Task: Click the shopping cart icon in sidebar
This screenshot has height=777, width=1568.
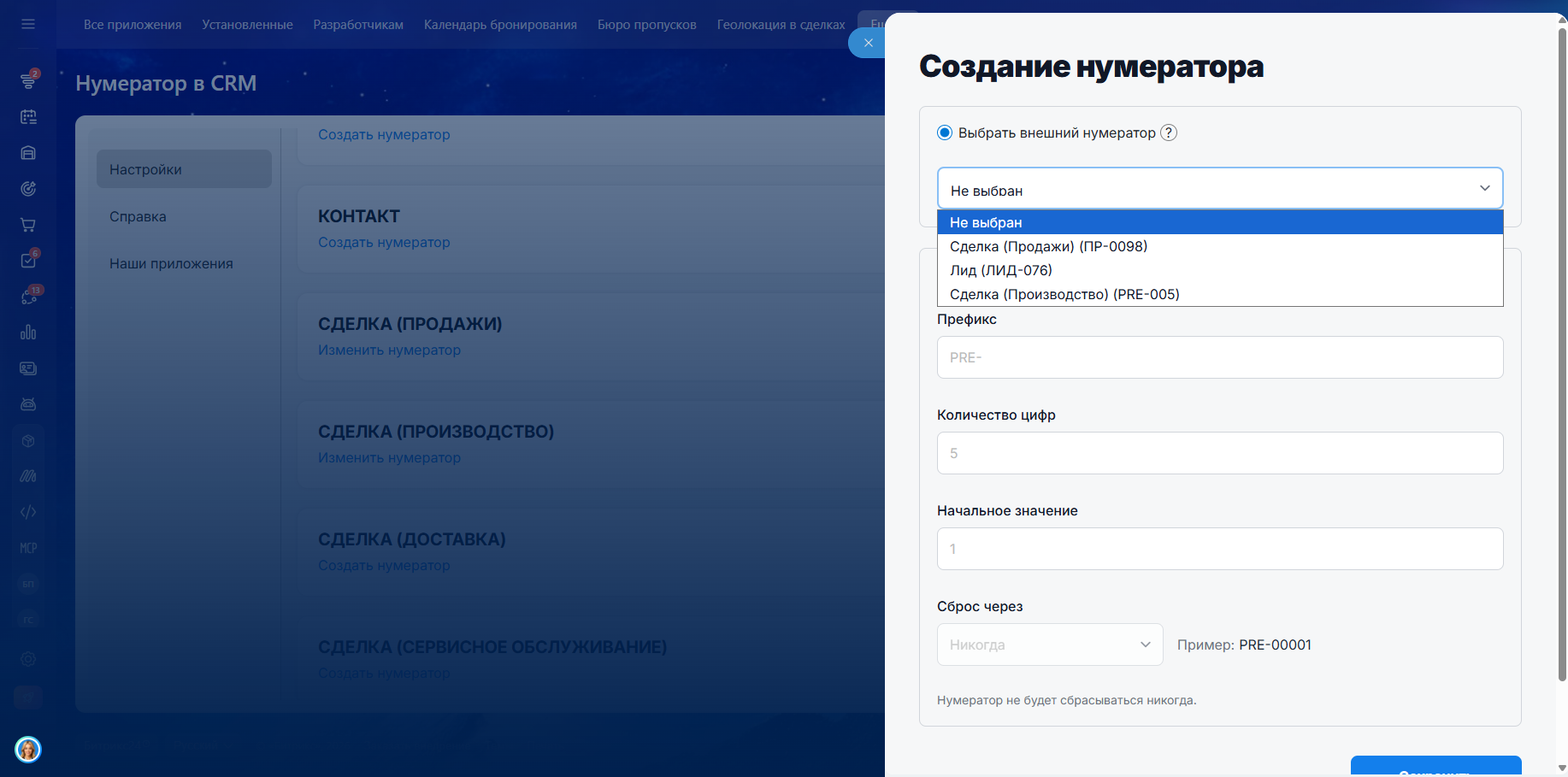Action: point(28,225)
